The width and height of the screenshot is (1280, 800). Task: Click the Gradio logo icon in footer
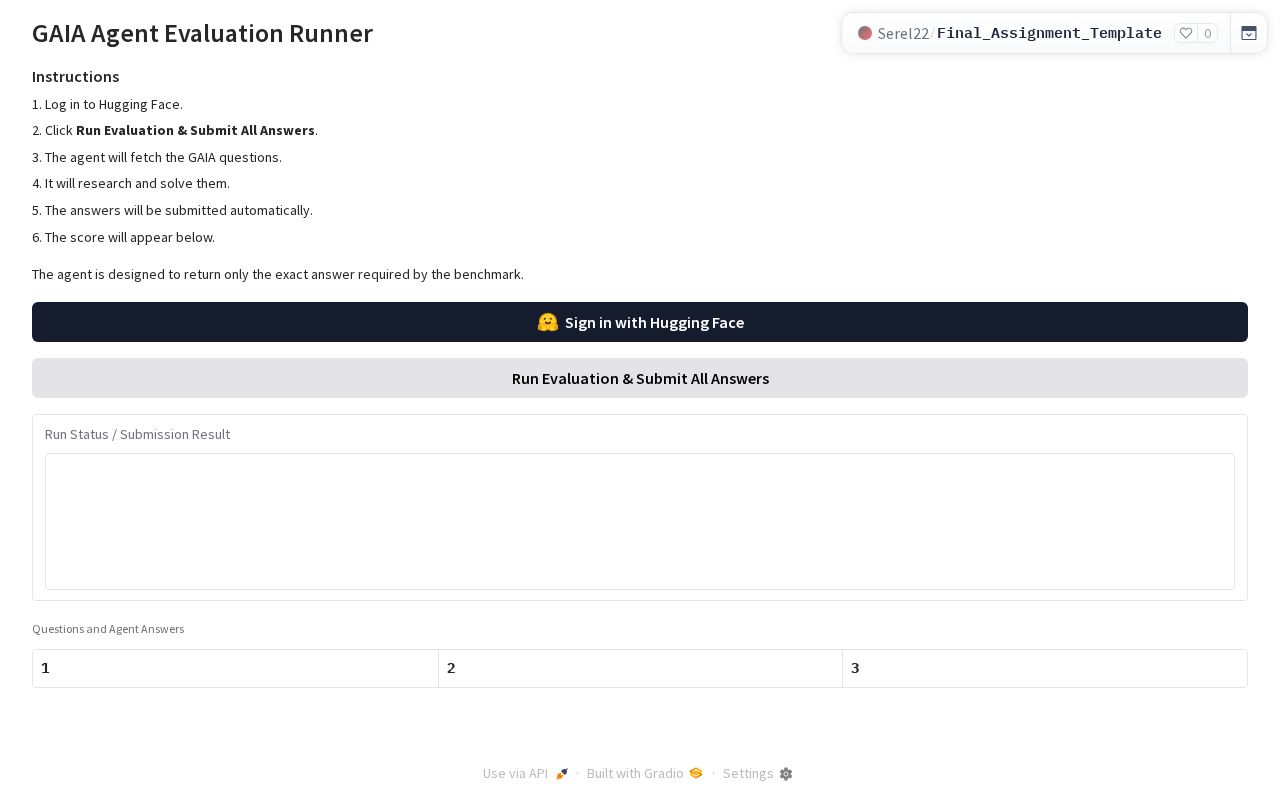point(696,773)
